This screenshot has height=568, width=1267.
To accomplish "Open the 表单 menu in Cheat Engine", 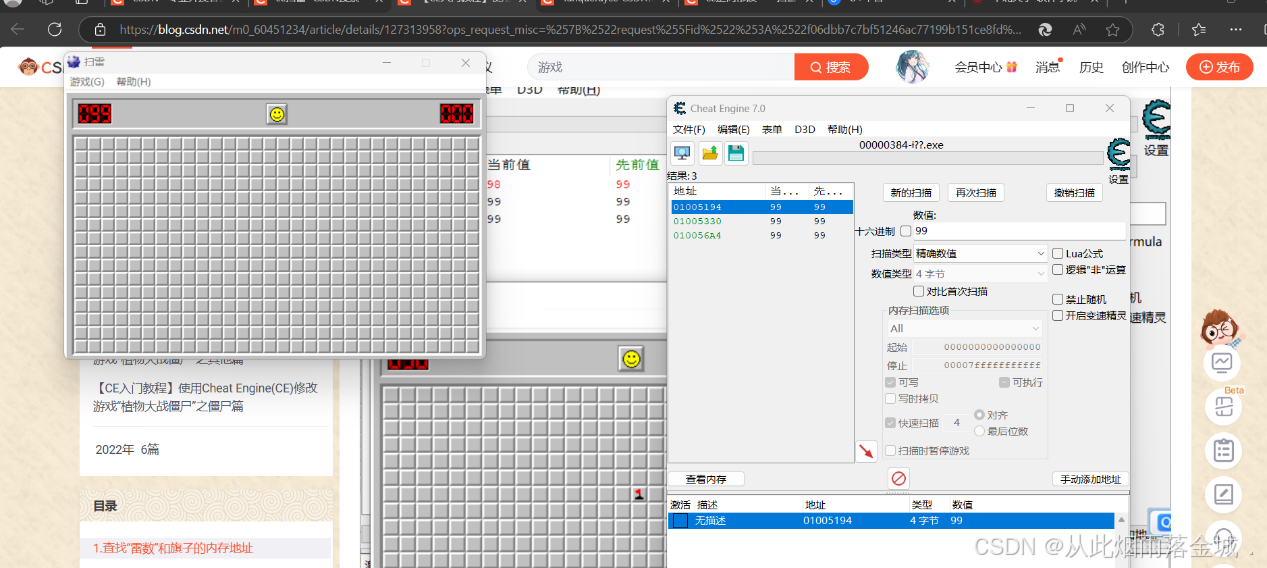I will (x=772, y=129).
